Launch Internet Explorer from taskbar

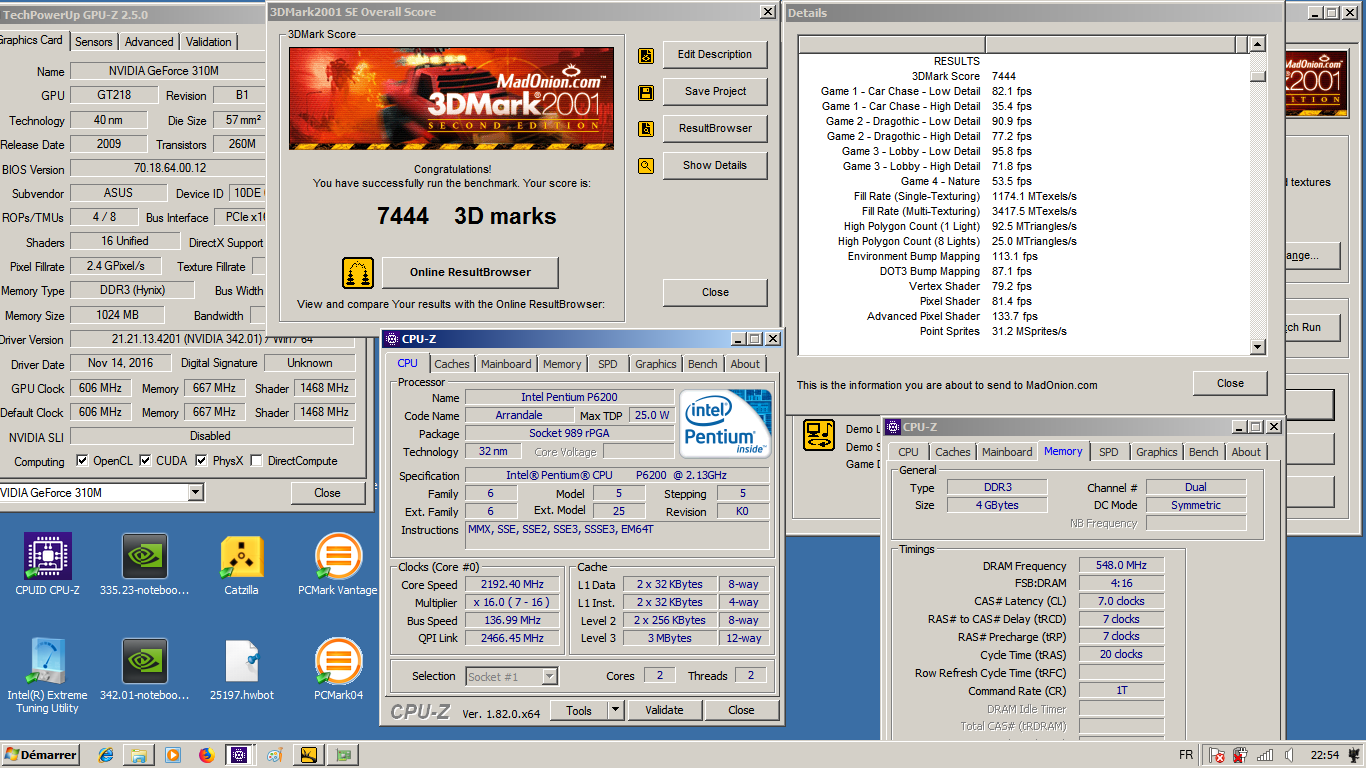click(x=106, y=755)
